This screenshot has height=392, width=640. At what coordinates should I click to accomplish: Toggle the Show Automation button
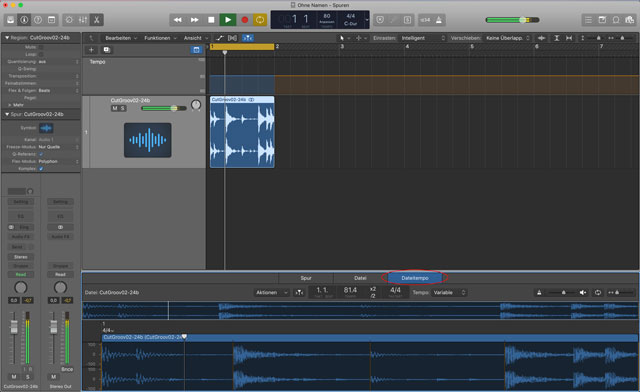[x=220, y=38]
